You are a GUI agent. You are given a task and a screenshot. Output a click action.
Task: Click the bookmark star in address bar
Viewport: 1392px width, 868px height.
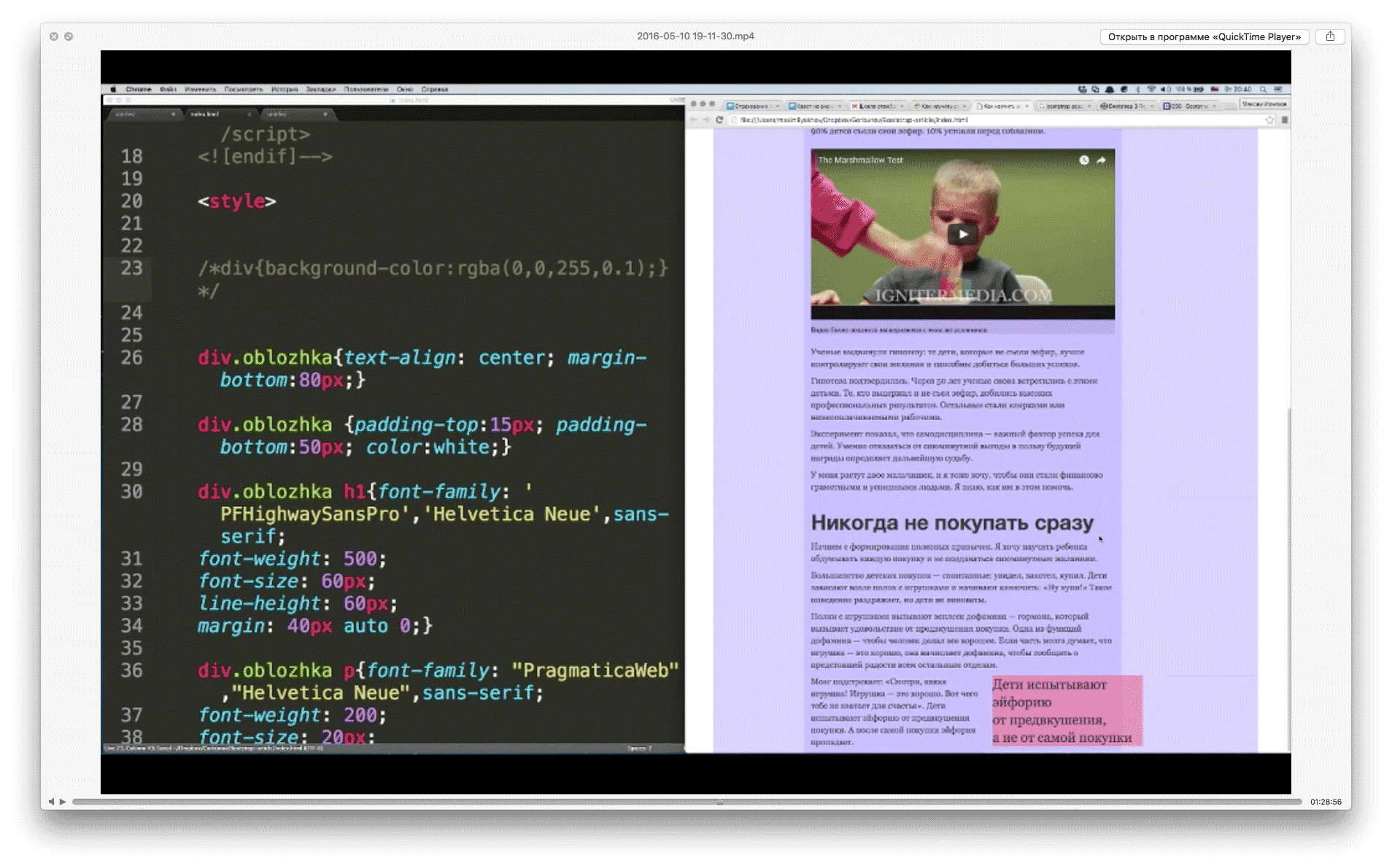1269,120
